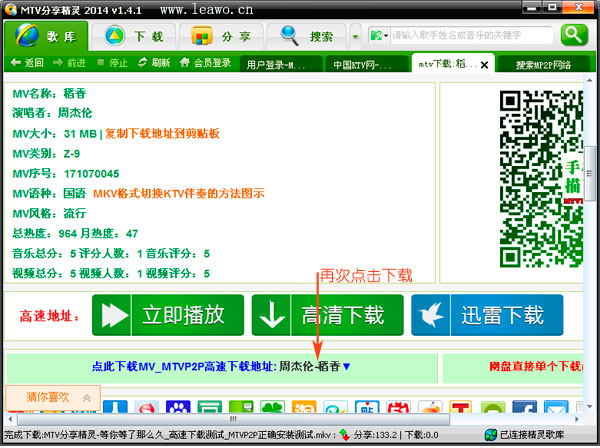The width and height of the screenshot is (600, 448).
Task: Expand the arrow after 周杰伦-稻香
Action: (346, 367)
